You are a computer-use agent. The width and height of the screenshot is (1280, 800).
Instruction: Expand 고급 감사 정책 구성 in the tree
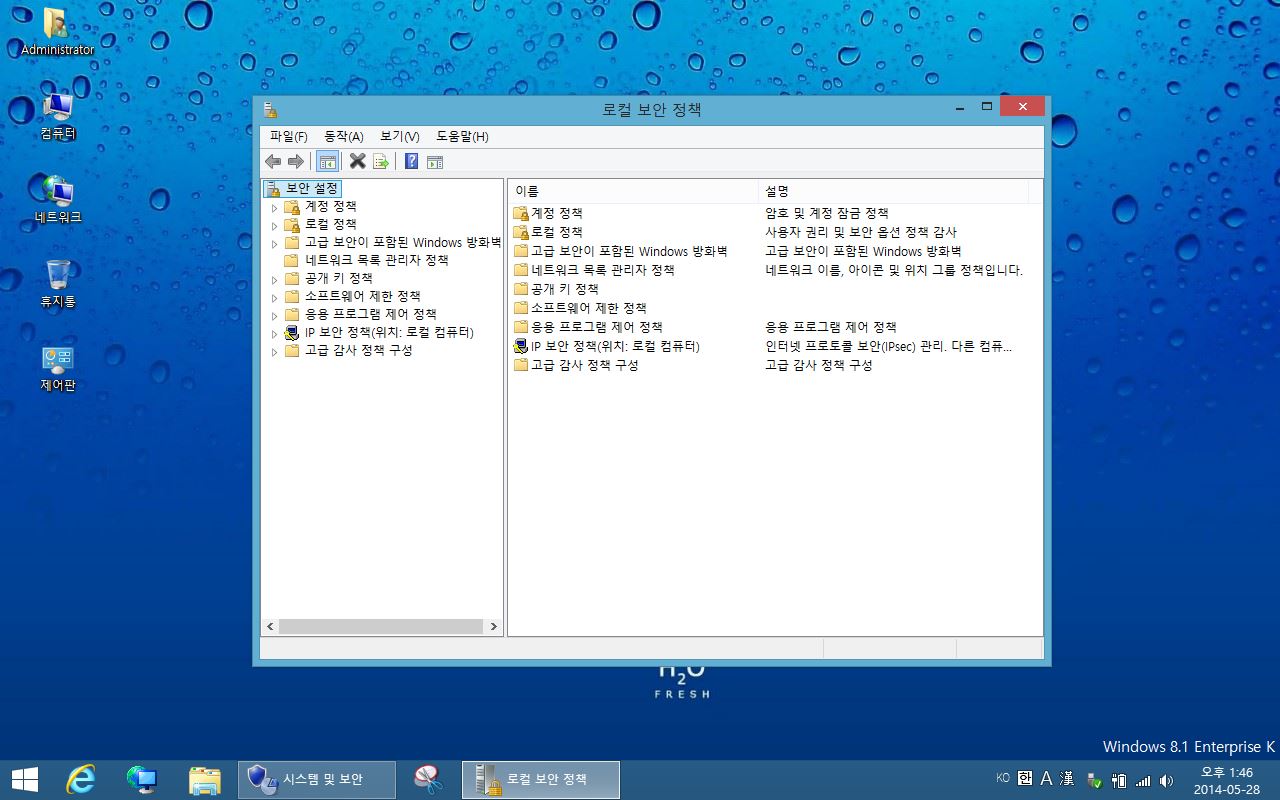274,352
